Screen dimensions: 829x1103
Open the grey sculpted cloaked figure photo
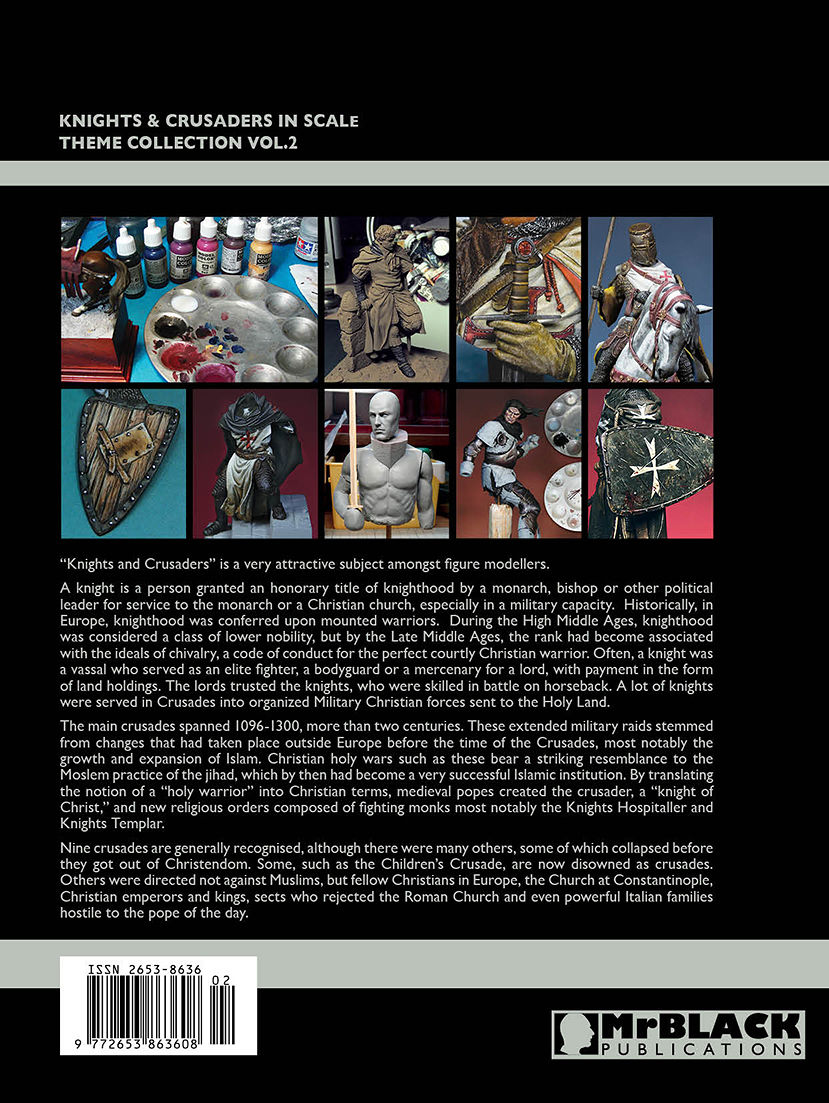(x=386, y=300)
